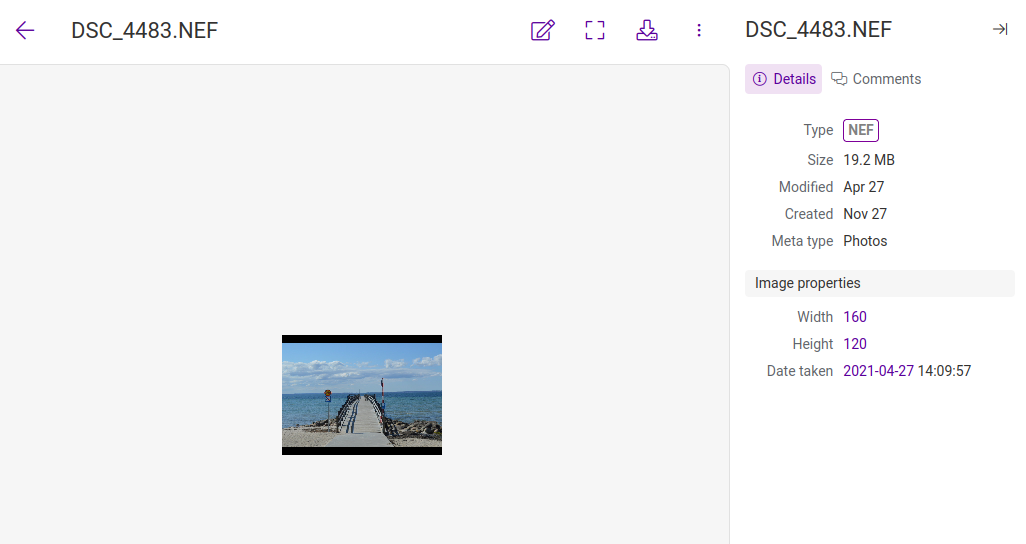
Task: Click the DSC_4483.NEF title in the sidebar
Action: 818,29
